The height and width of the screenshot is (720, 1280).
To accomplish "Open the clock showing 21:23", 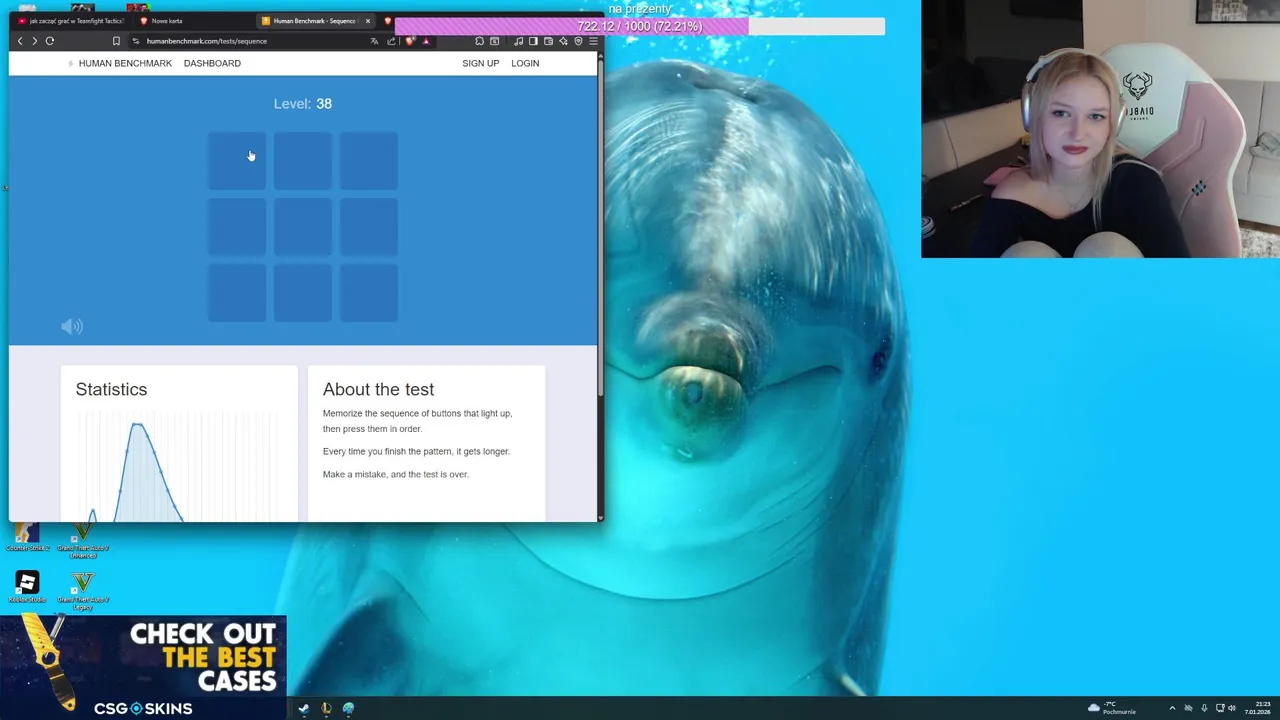I will coord(1258,708).
